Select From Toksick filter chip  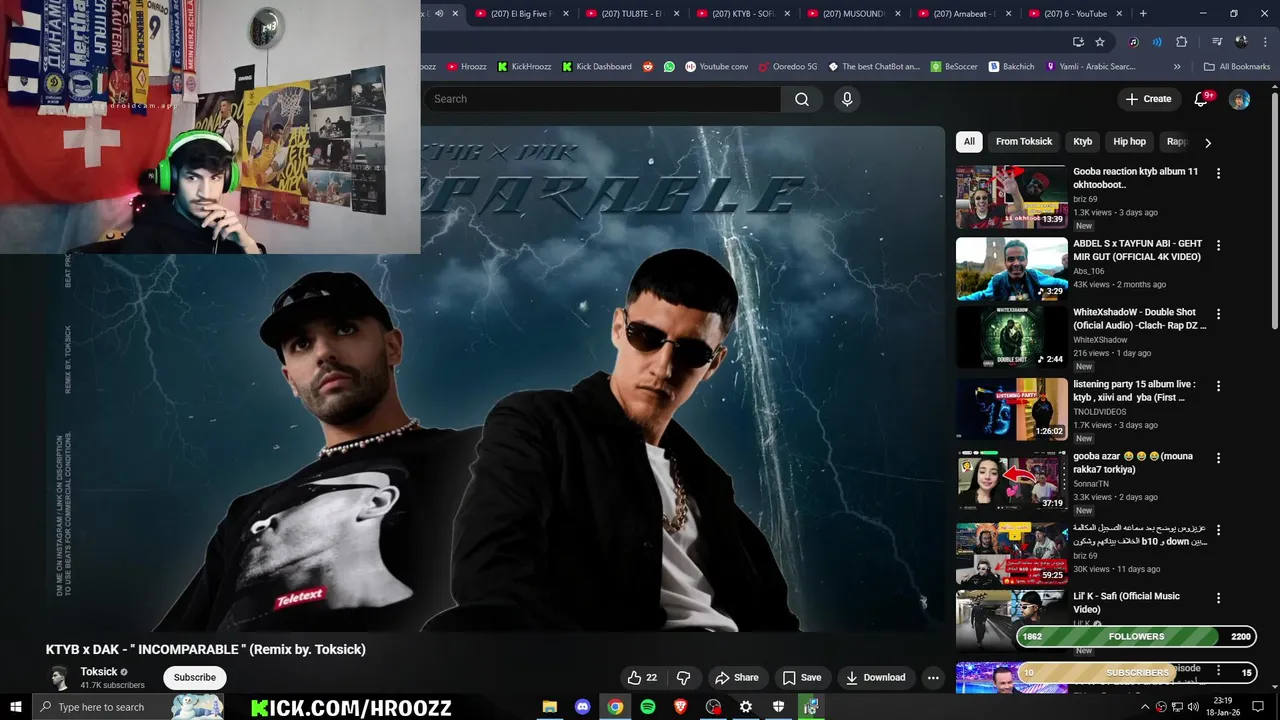pyautogui.click(x=1024, y=142)
